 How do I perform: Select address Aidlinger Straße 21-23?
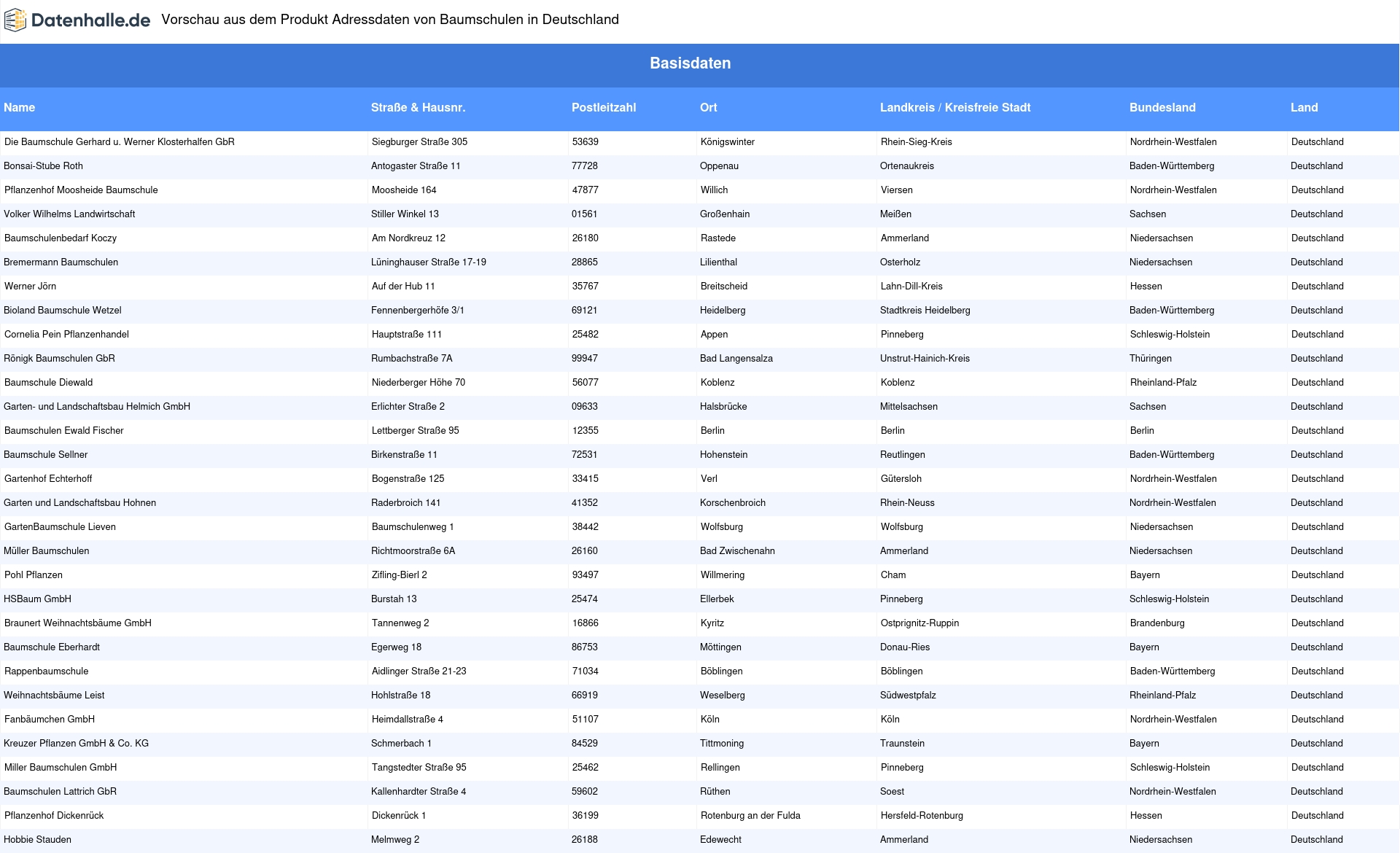pyautogui.click(x=419, y=671)
